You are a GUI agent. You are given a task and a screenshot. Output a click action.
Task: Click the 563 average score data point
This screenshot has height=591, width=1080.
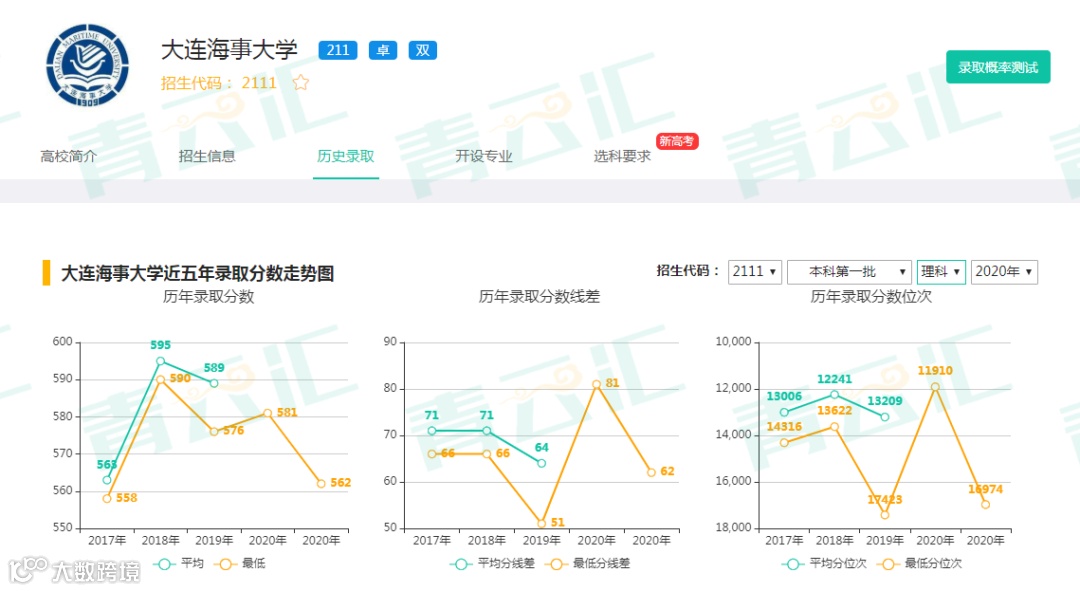tap(107, 480)
